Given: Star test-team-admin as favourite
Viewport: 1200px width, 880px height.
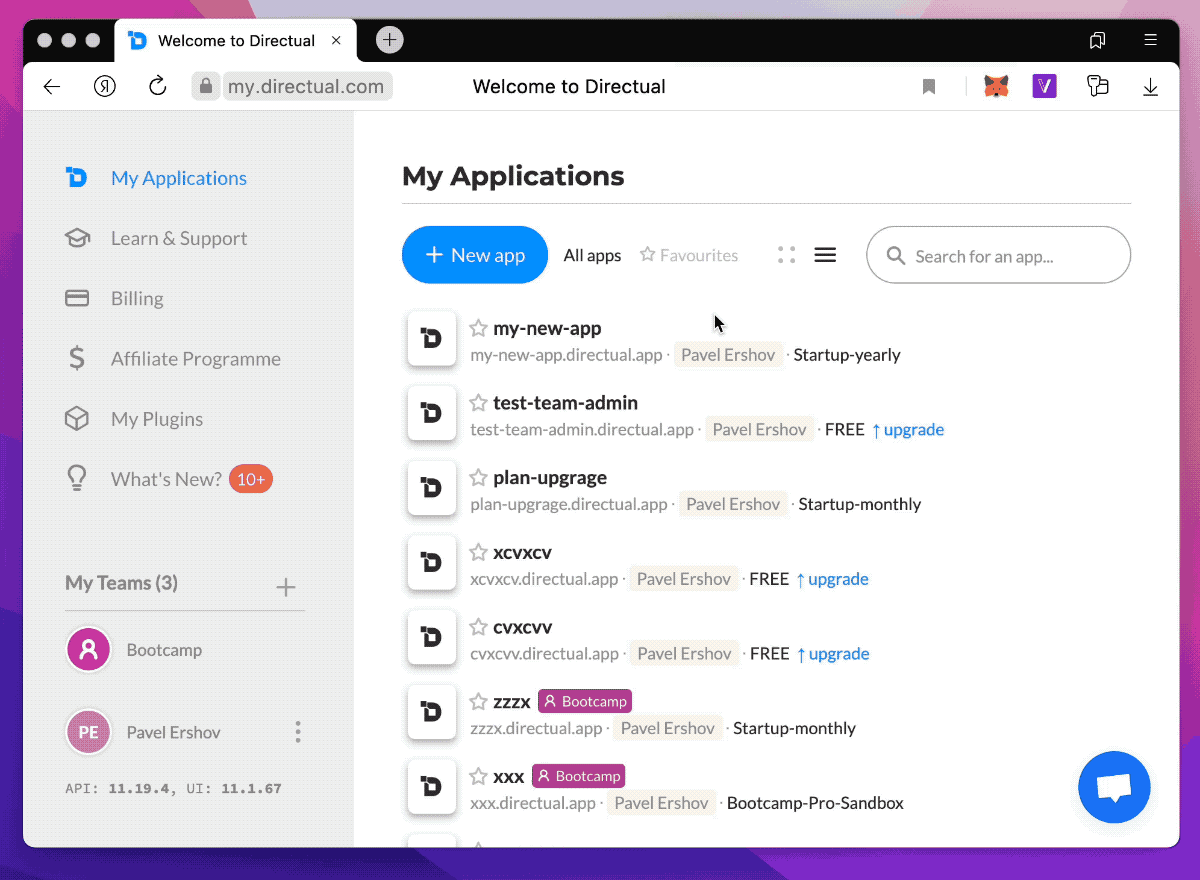Looking at the screenshot, I should point(479,403).
